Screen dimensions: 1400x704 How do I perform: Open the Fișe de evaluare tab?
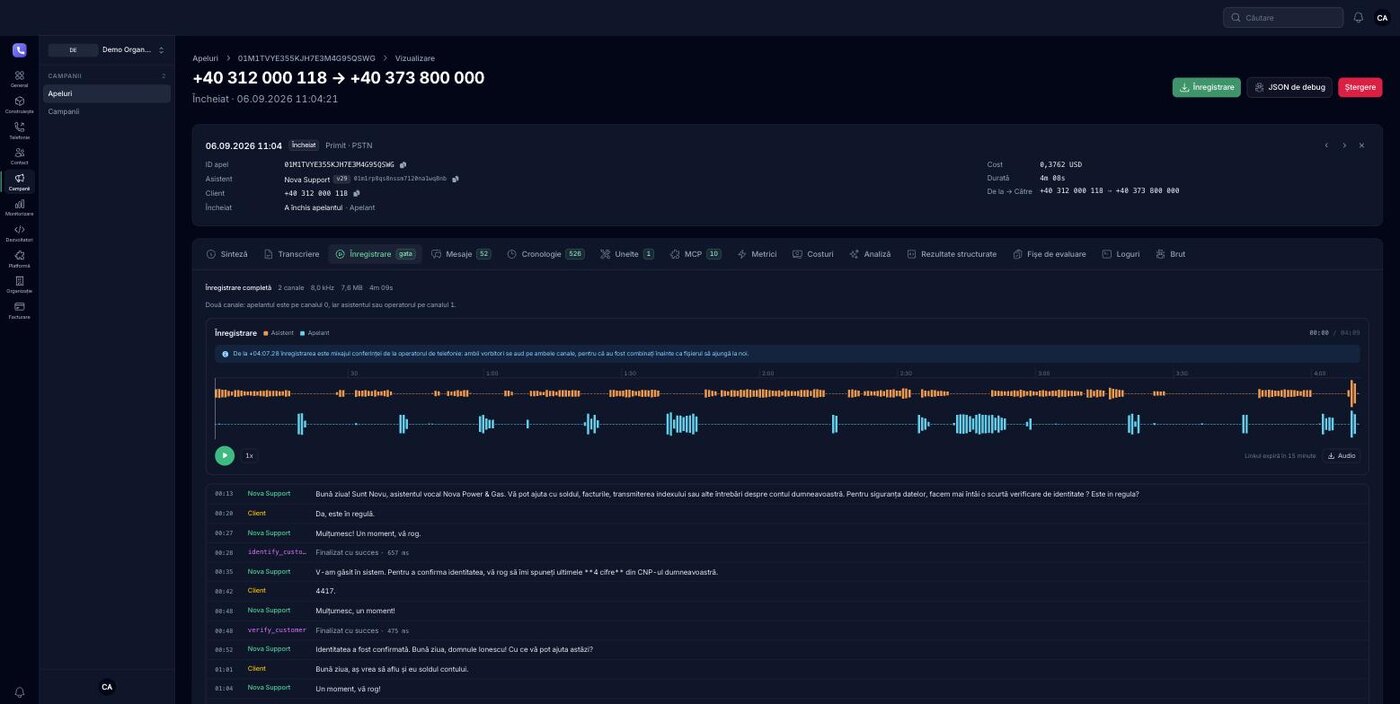tap(1049, 254)
